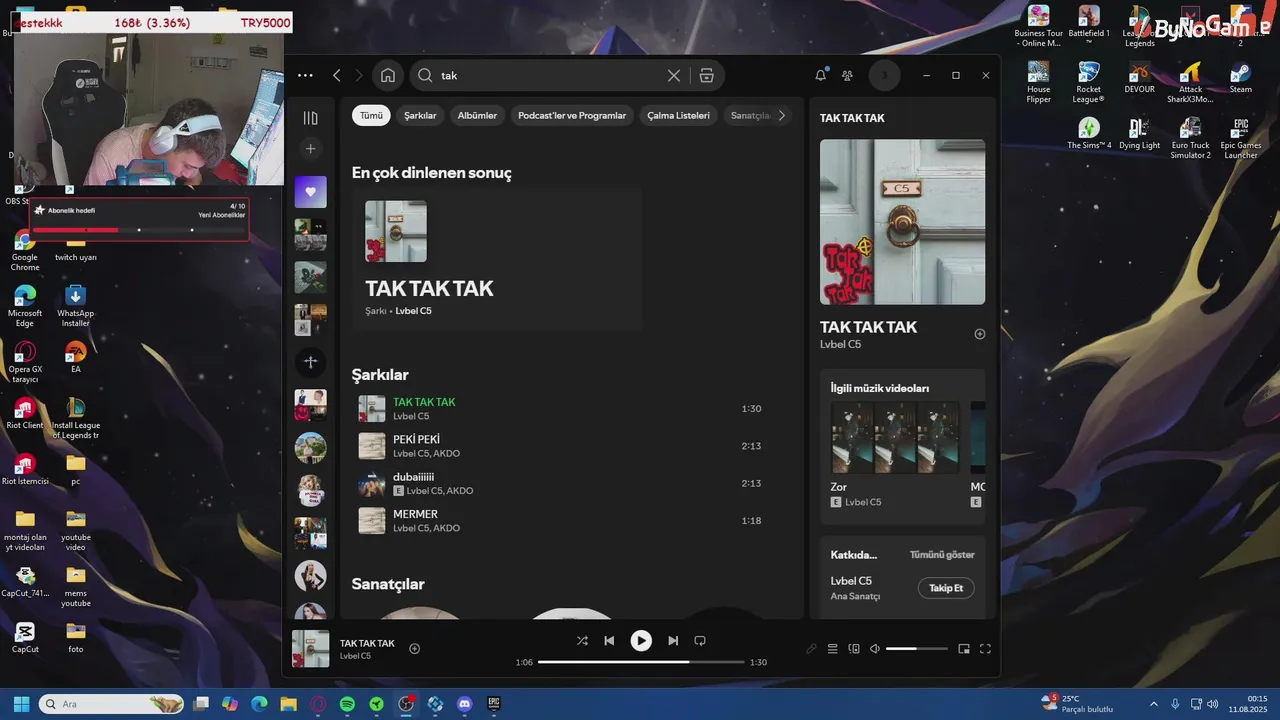Viewport: 1280px width, 720px height.
Task: Open the Liked Songs heart playlist
Action: 310,192
